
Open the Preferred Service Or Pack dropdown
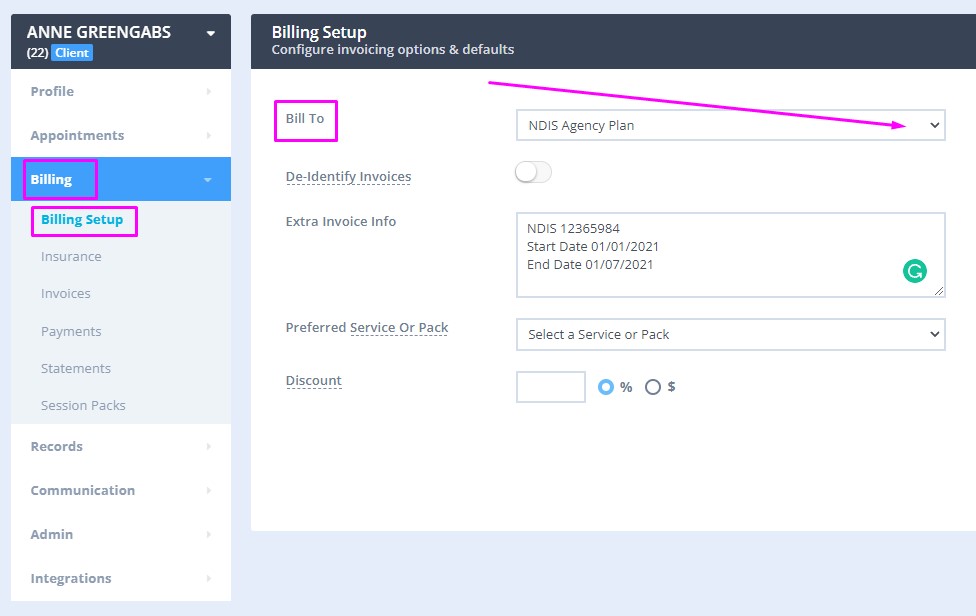pyautogui.click(x=730, y=334)
